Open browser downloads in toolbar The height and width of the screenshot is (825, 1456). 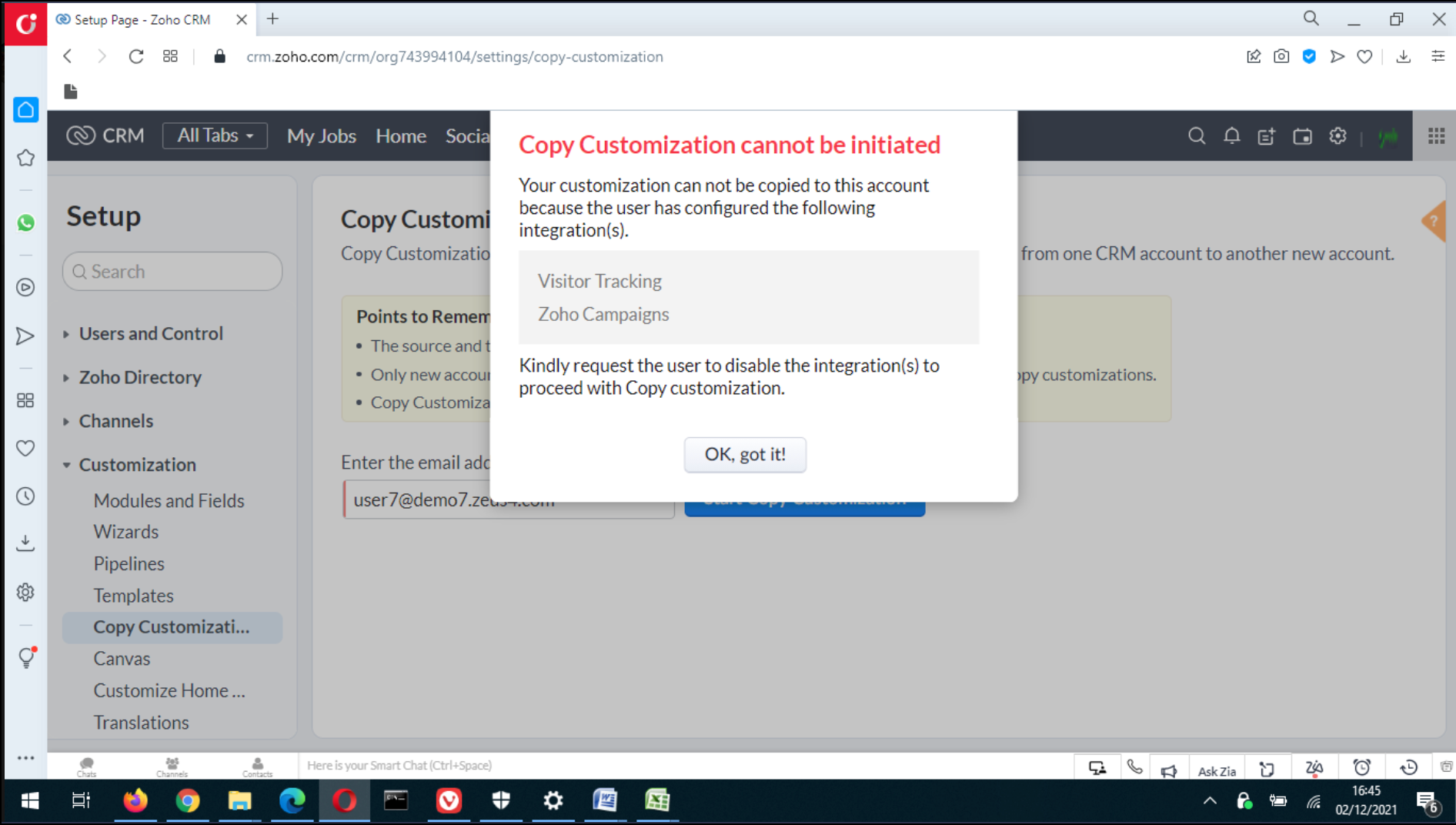click(1404, 56)
